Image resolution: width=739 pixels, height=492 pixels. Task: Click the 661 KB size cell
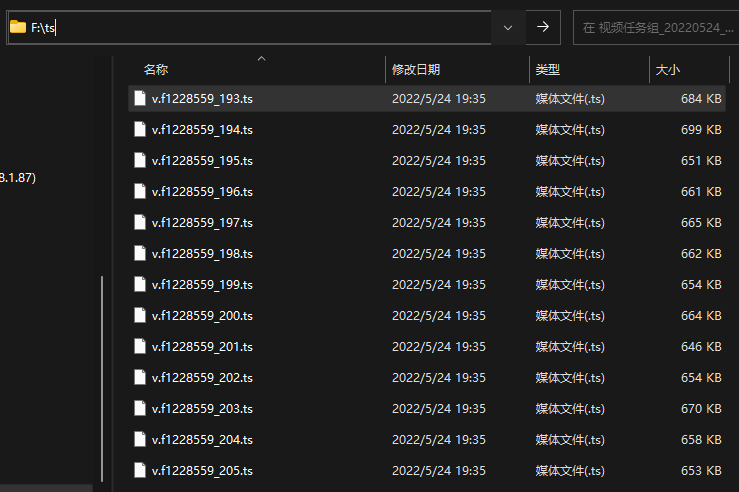point(701,192)
